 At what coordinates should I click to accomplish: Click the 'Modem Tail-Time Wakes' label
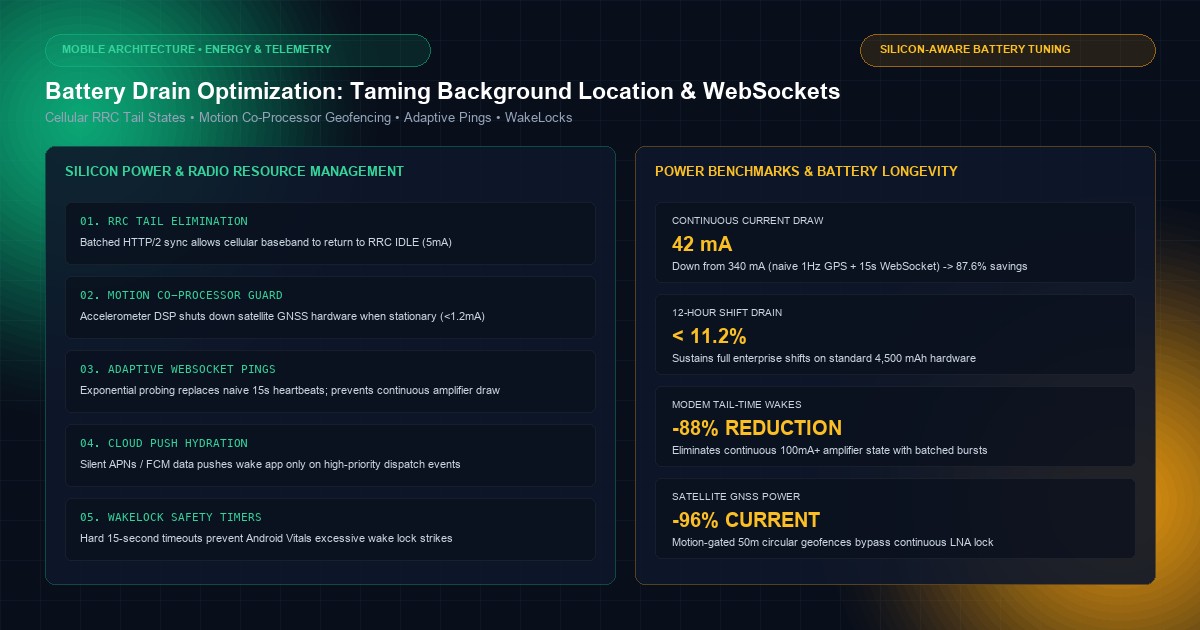tap(737, 405)
